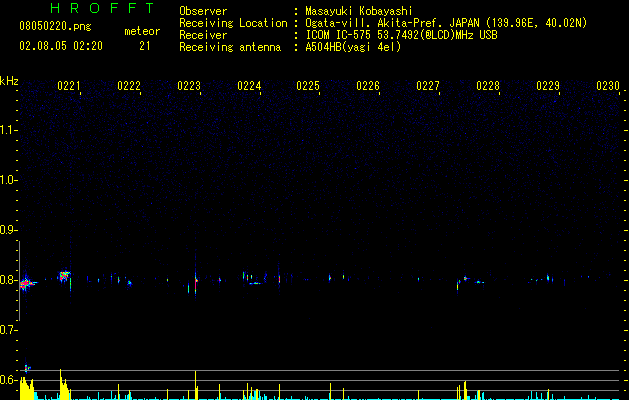
Task: Click the 0223 time marker
Action: (189, 86)
